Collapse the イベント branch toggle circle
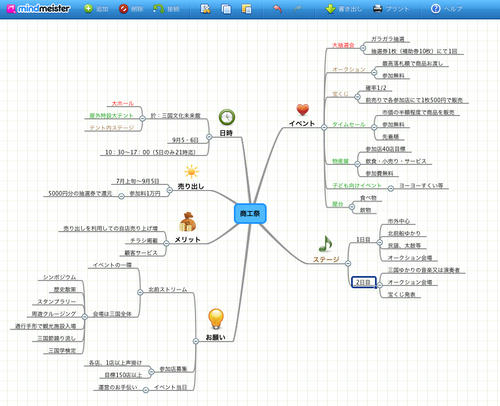The image size is (500, 406). 324,127
